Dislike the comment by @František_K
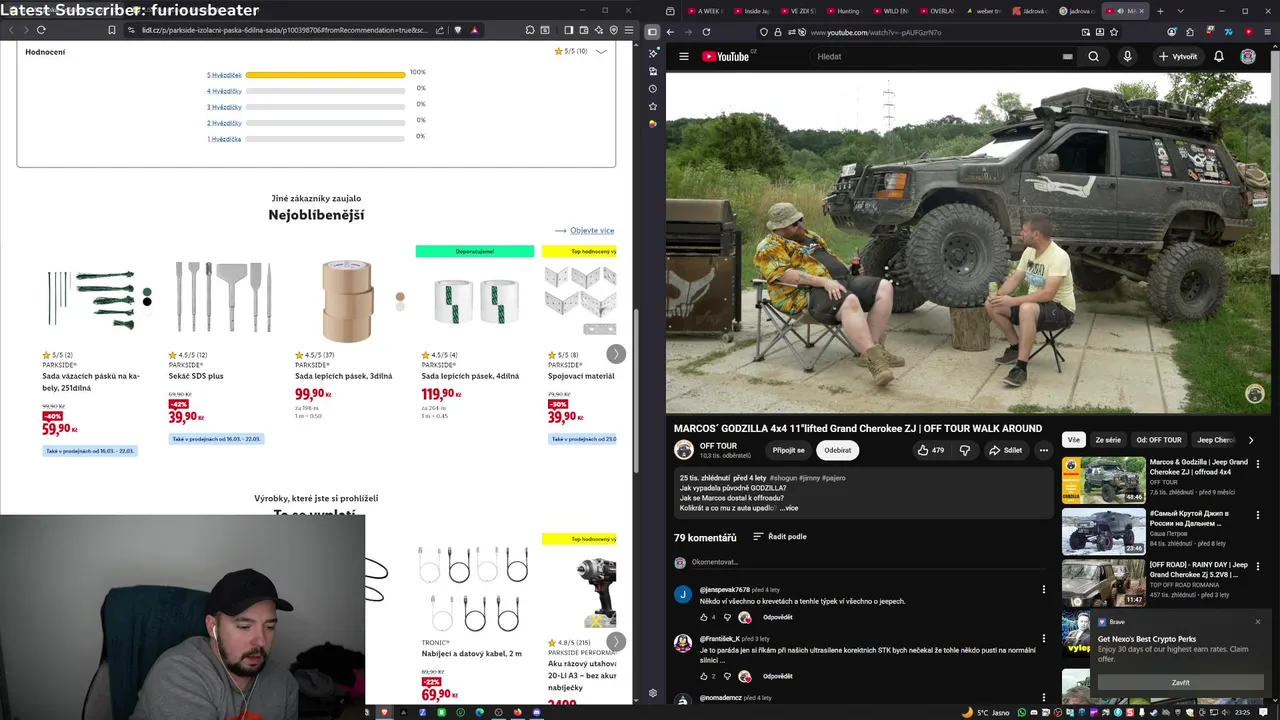1280x720 pixels. coord(727,676)
